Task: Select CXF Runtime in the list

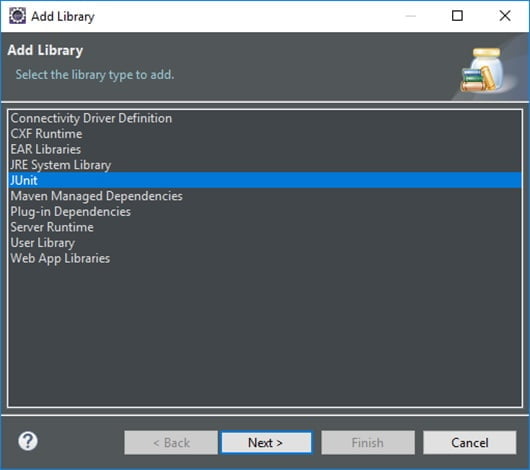Action: pyautogui.click(x=265, y=134)
